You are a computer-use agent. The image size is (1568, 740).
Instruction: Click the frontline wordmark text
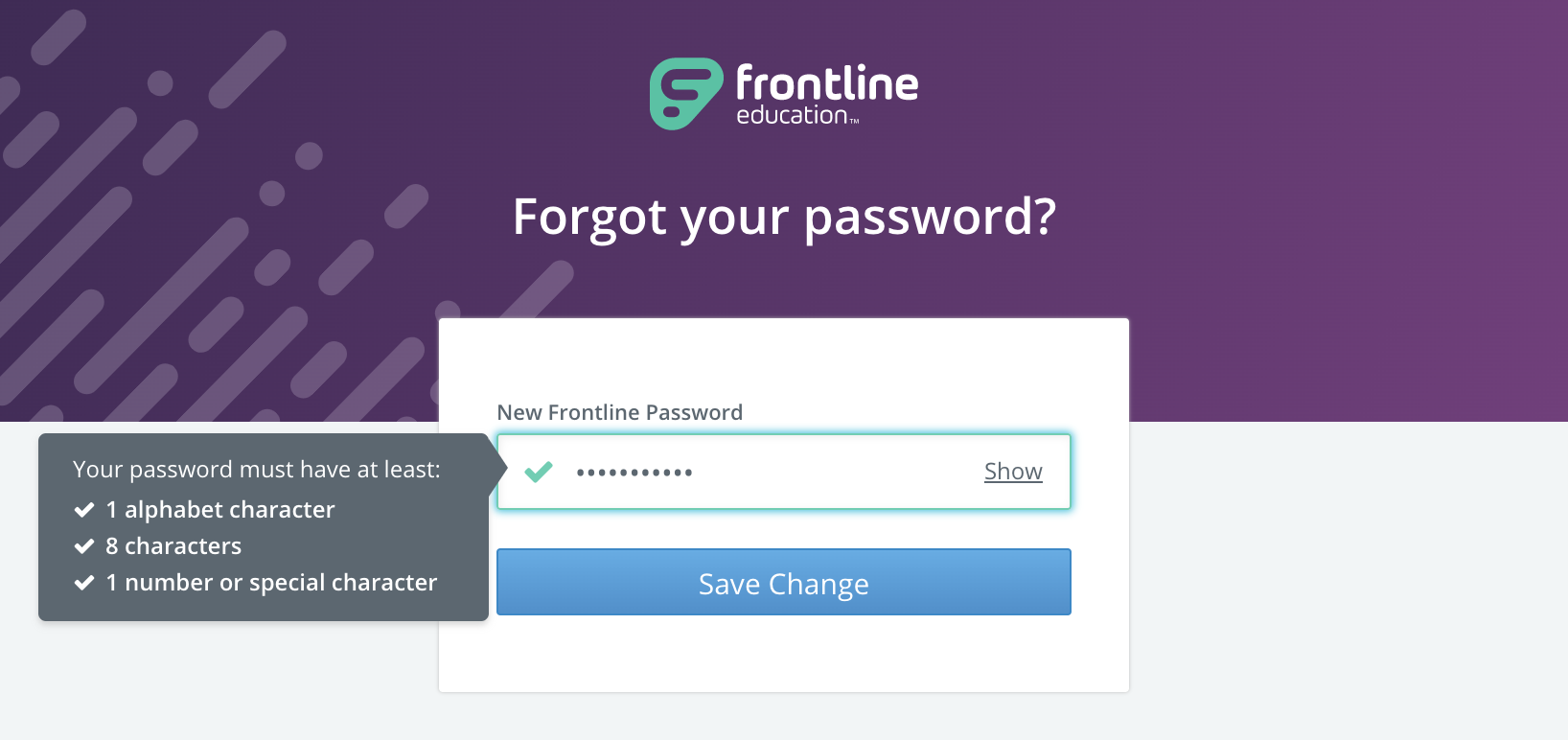(827, 83)
